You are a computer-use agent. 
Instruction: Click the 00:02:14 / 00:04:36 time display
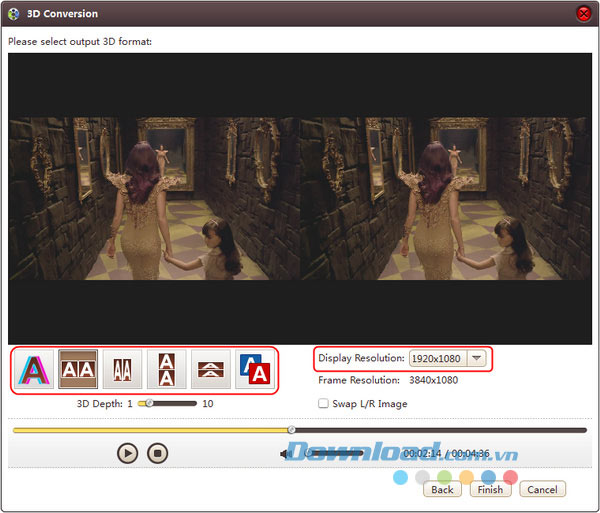coord(446,454)
